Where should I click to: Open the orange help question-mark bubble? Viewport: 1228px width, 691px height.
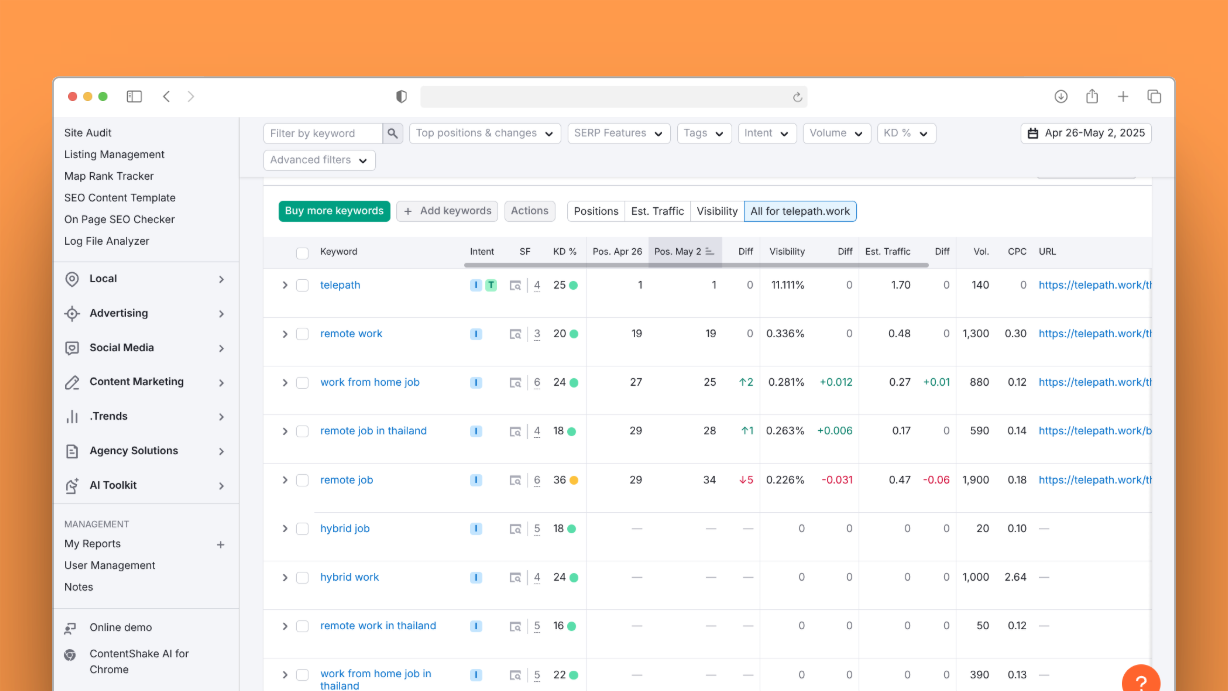[1141, 680]
